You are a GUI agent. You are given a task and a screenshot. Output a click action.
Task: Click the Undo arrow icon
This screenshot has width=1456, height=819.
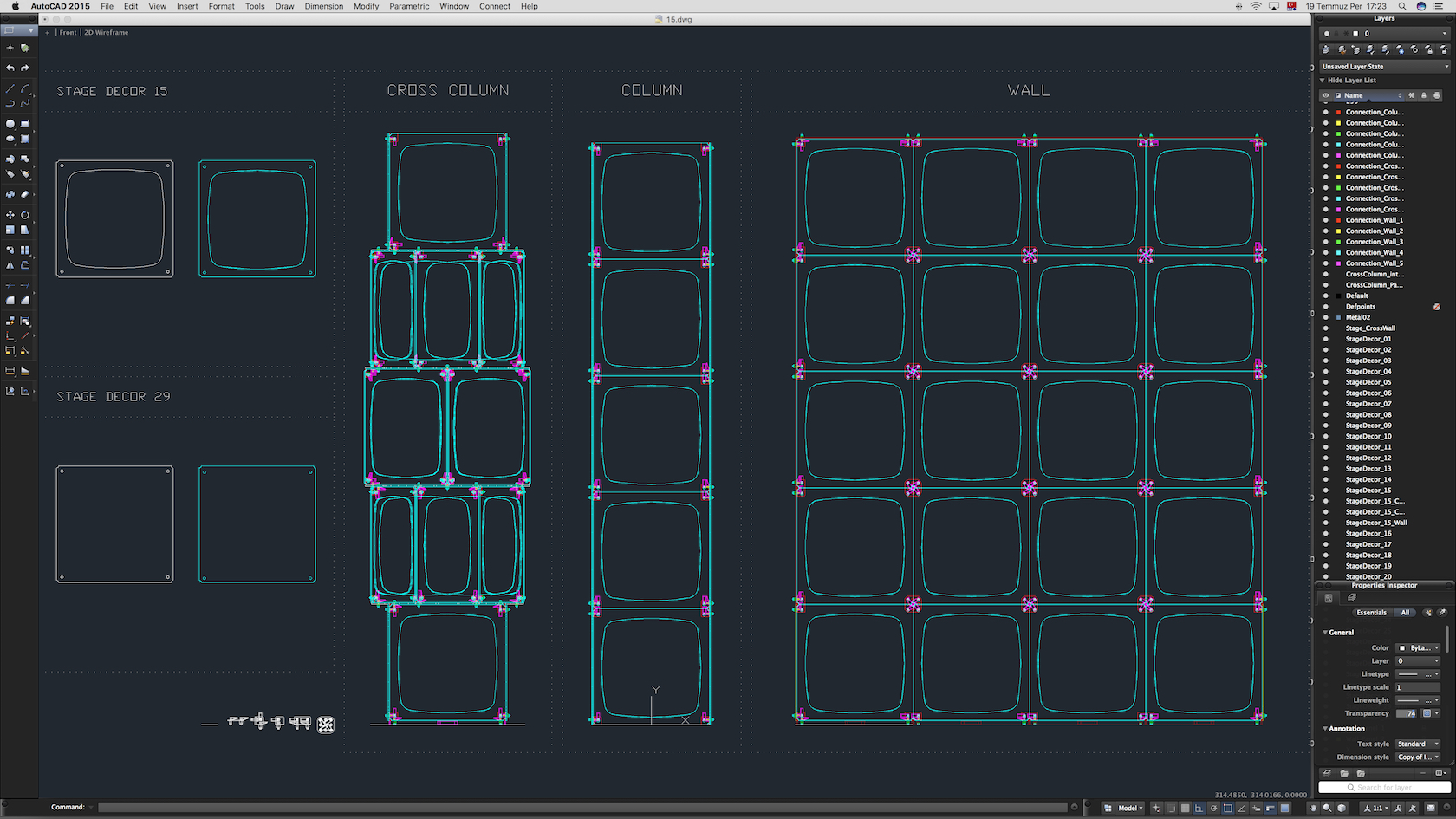point(10,68)
